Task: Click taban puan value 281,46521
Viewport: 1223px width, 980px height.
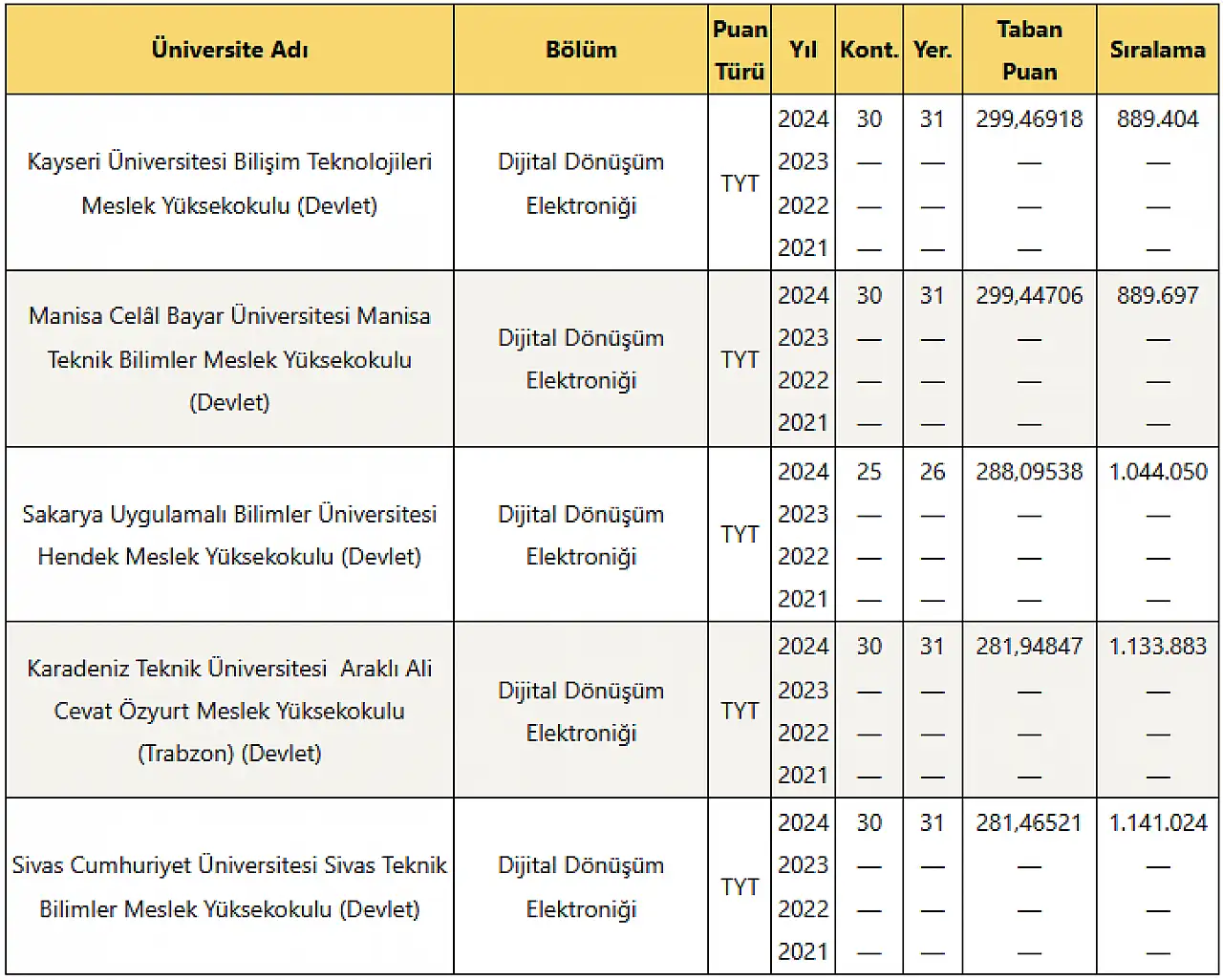Action: (x=1029, y=823)
